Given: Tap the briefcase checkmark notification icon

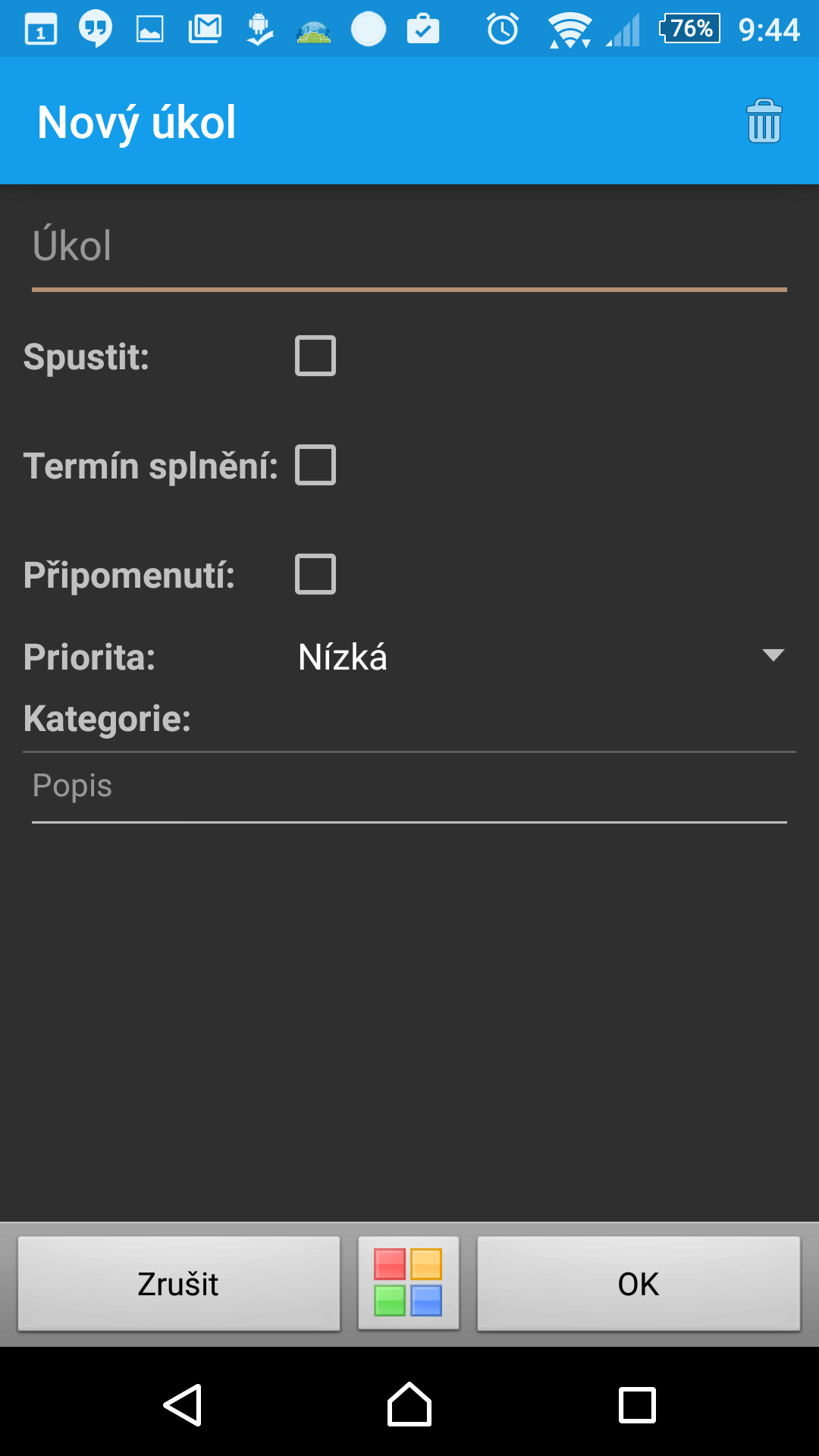Looking at the screenshot, I should [x=423, y=30].
